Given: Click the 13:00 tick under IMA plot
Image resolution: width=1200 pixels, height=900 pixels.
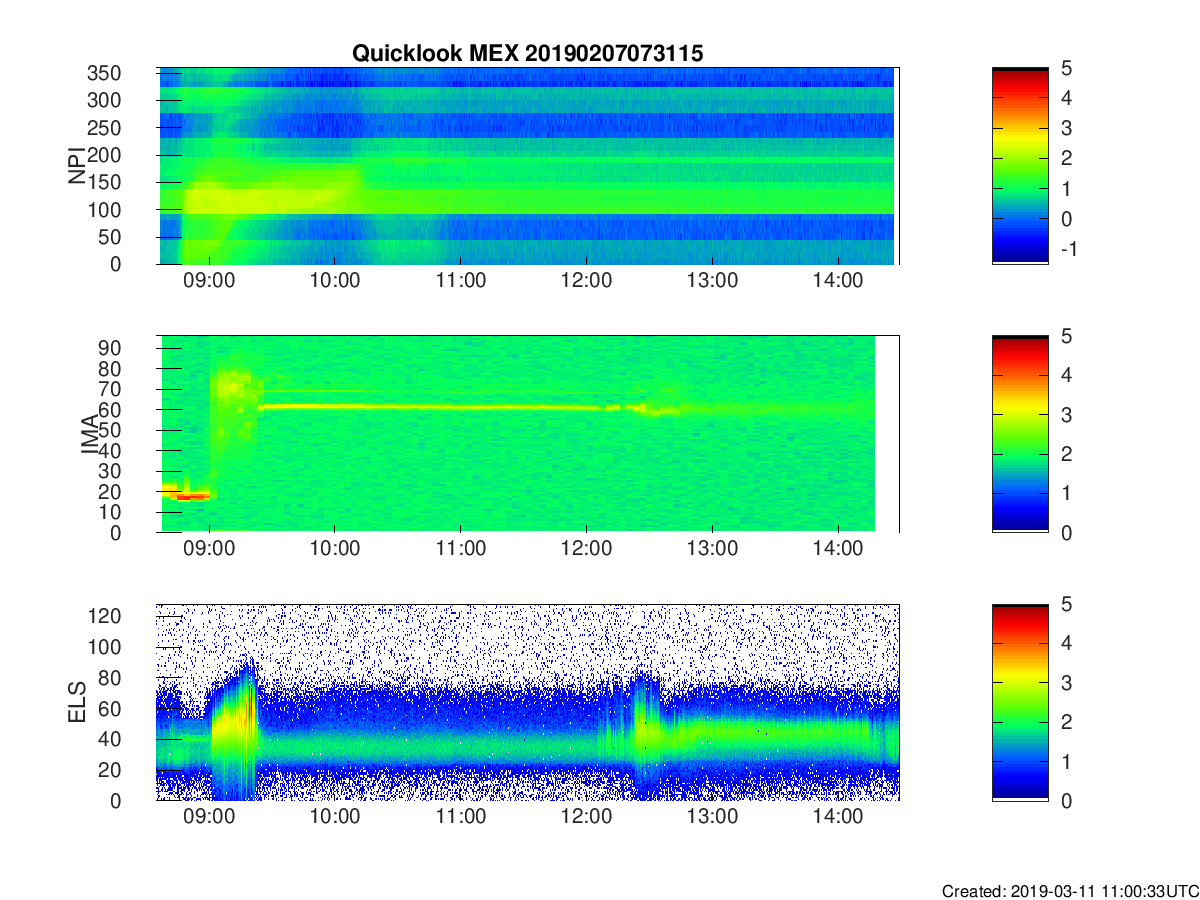Looking at the screenshot, I should 712,548.
